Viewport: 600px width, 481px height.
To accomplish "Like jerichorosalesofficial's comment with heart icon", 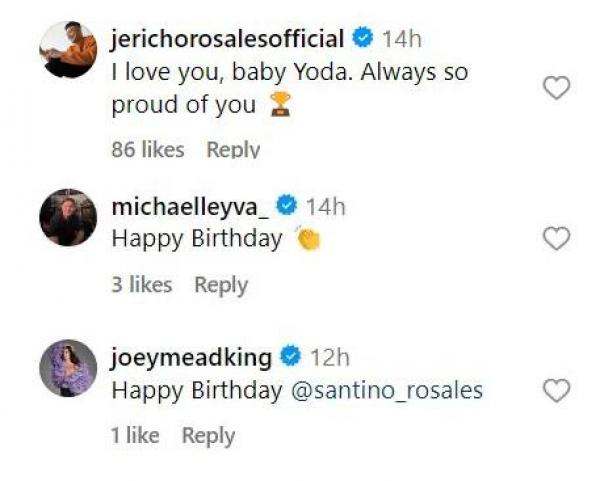I will click(x=555, y=89).
